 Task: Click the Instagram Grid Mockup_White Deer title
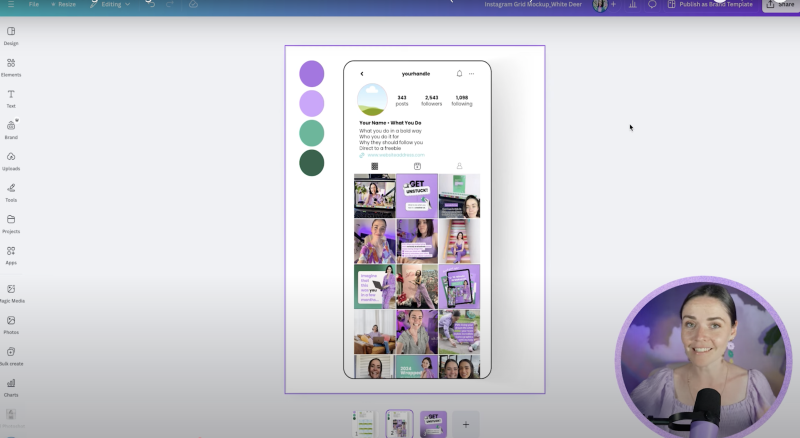[x=533, y=4]
